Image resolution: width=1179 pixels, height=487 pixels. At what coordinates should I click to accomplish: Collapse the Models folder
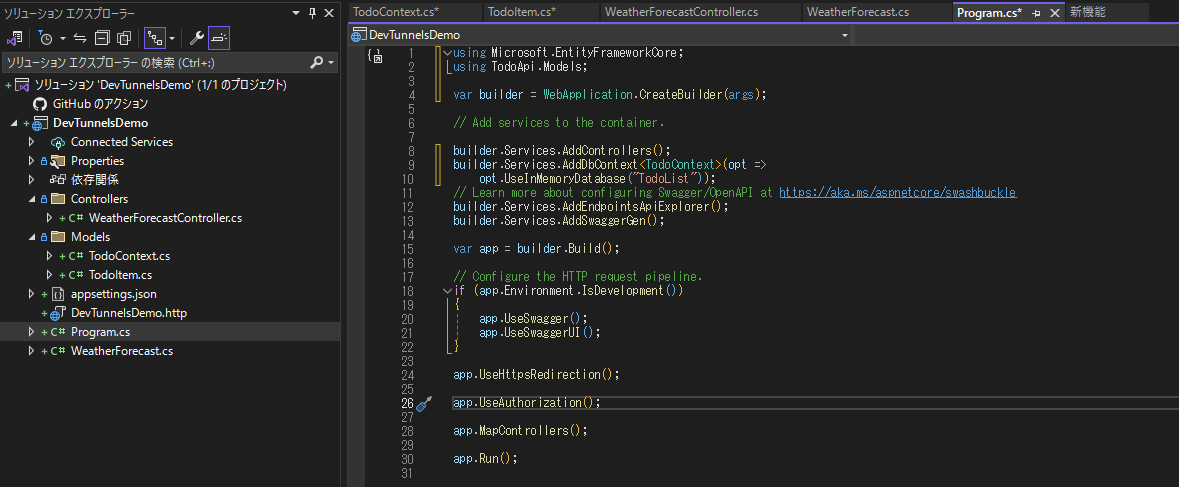[x=32, y=237]
